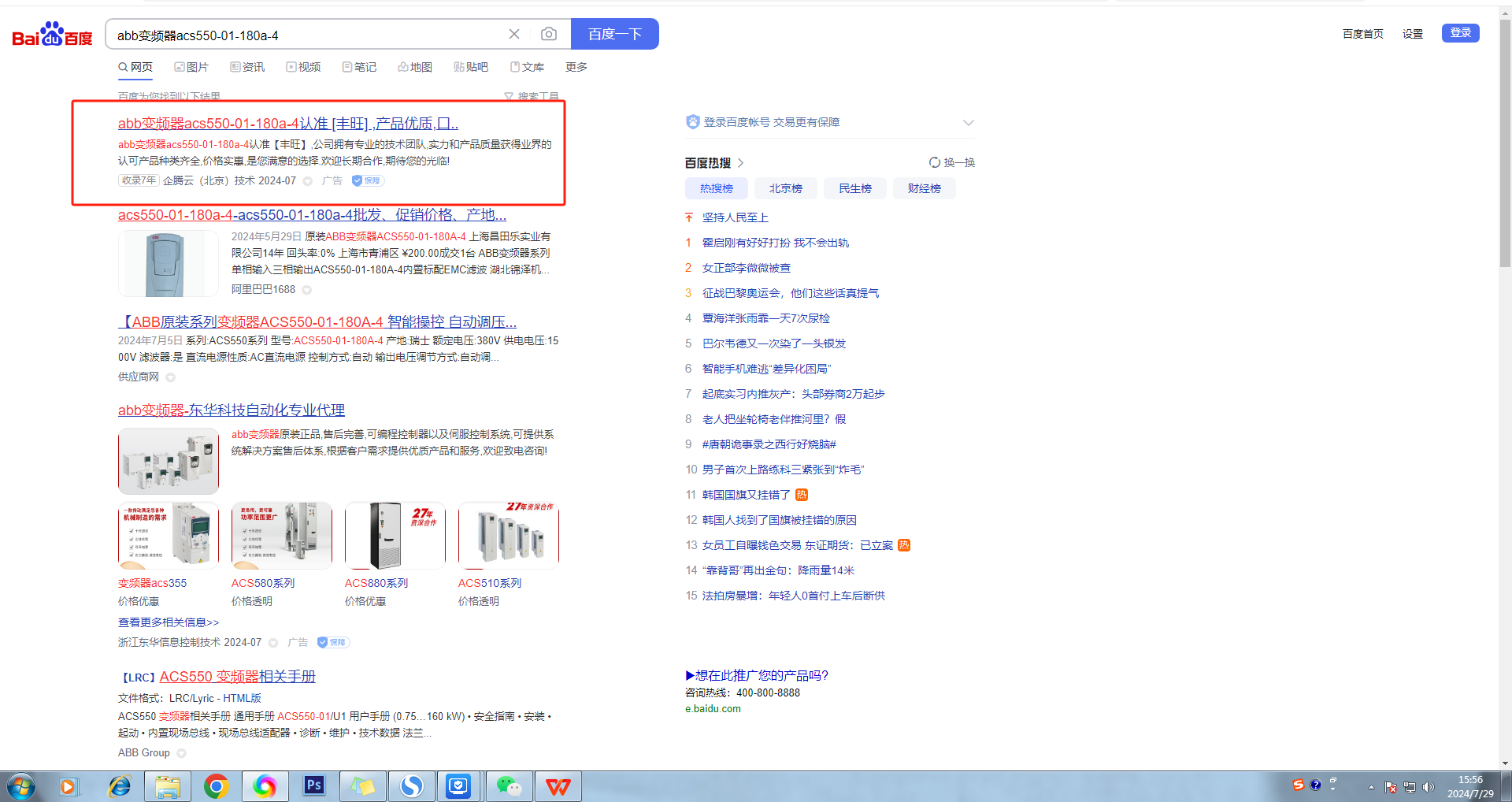Image resolution: width=1512 pixels, height=802 pixels.
Task: Refresh hot list with 换一换
Action: (x=952, y=162)
